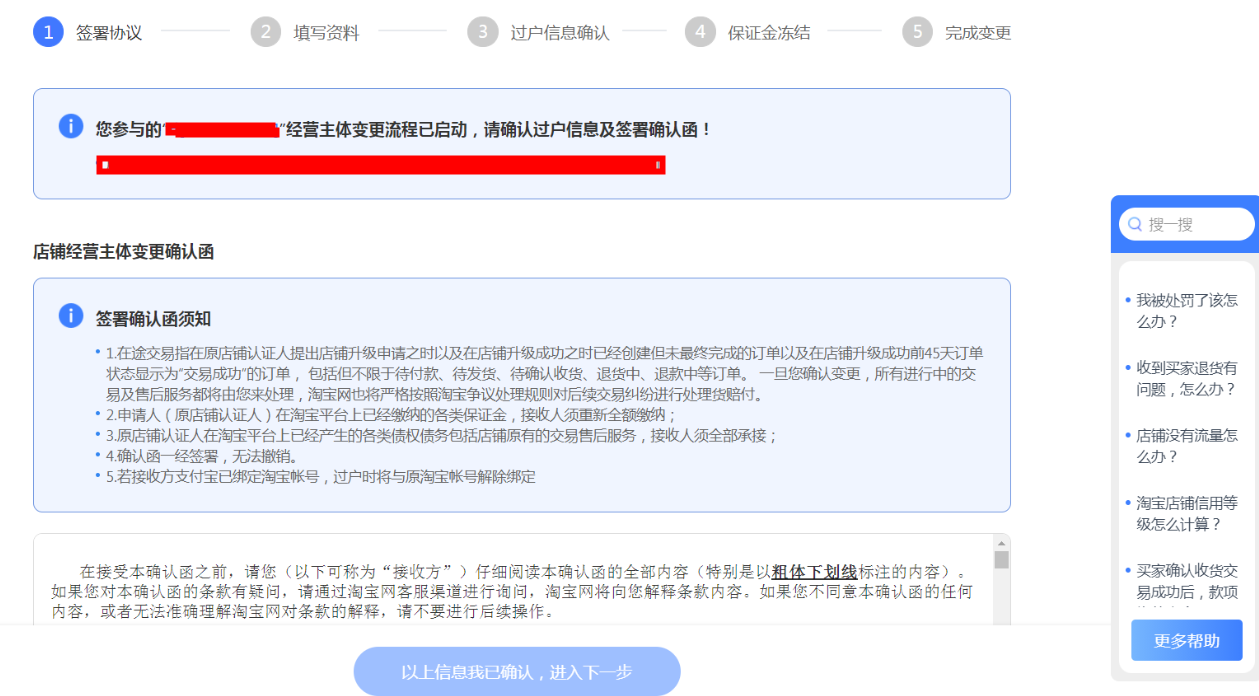Select the 填写资料 step label
The image size is (1259, 696).
[x=326, y=33]
